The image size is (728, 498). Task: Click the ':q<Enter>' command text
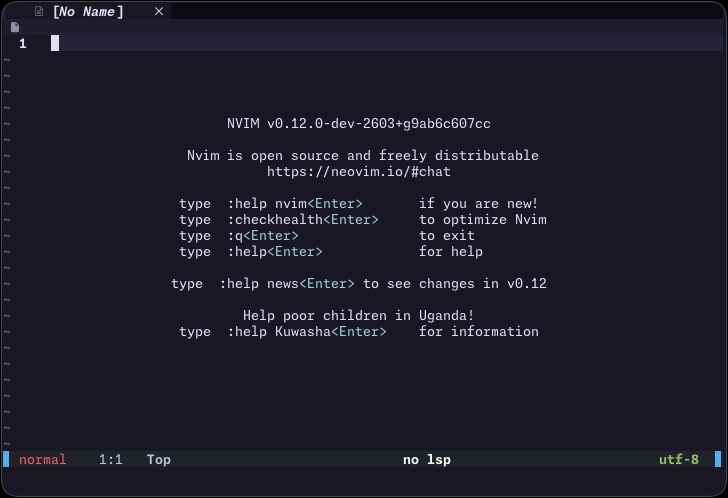263,236
